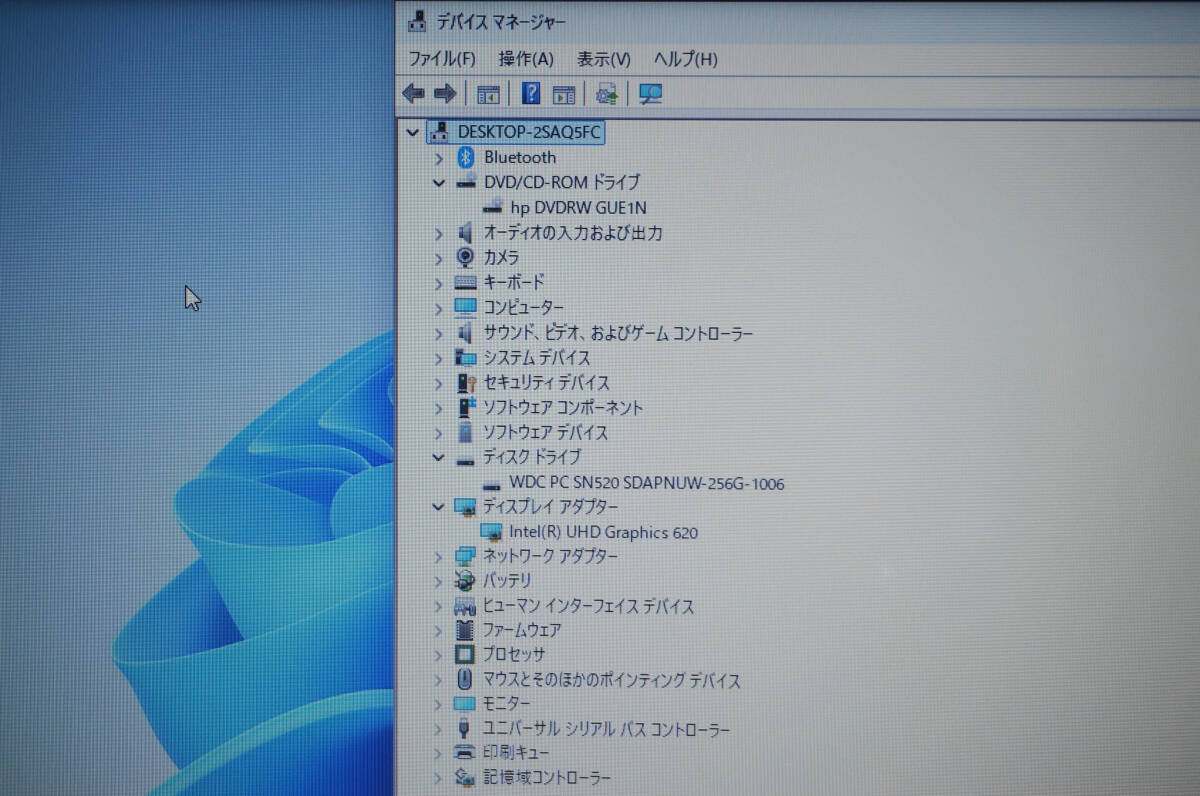Select the DESKTOP-2SAQ5FC computer name
This screenshot has height=796, width=1200.
coord(530,132)
